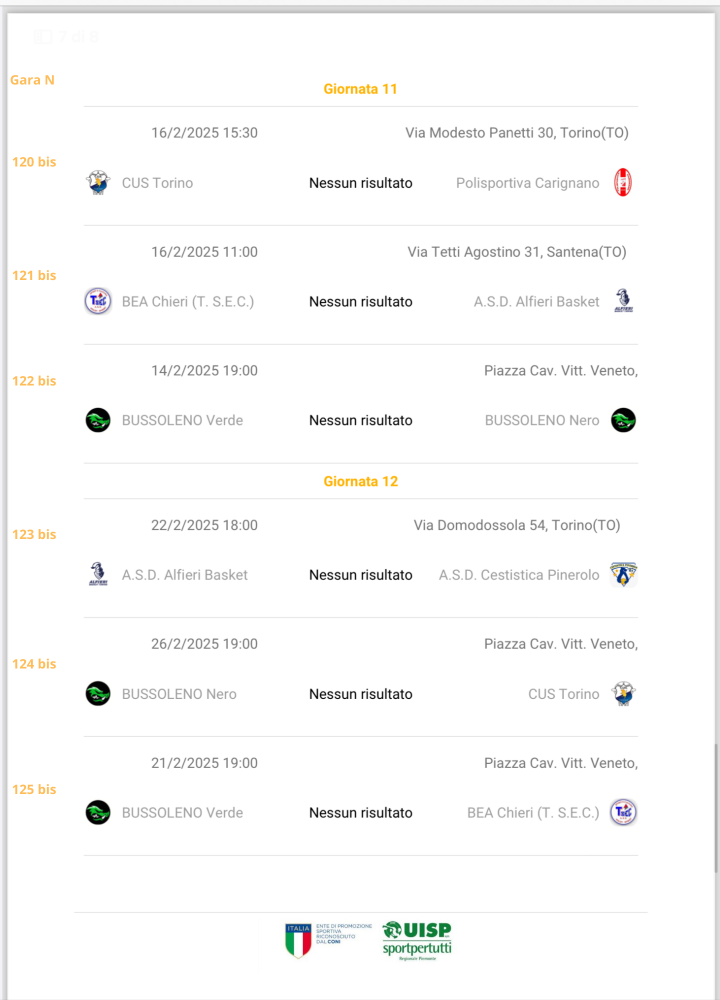Screen dimensions: 720x1000
Task: Click BEA Chieri logo in match 121 bis
Action: (98, 301)
